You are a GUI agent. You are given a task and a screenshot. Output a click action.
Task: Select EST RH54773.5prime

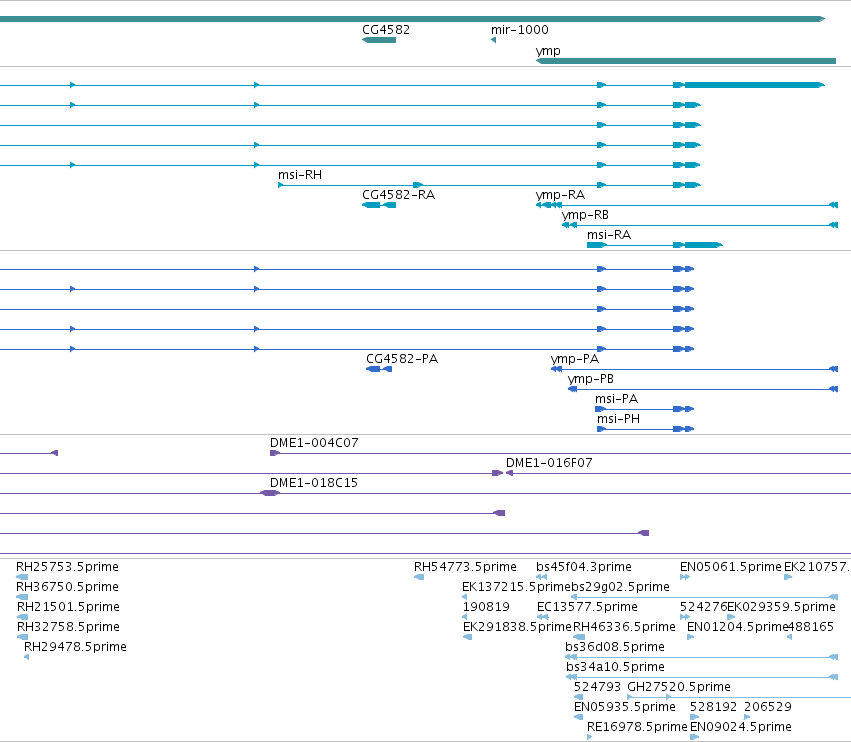[465, 567]
